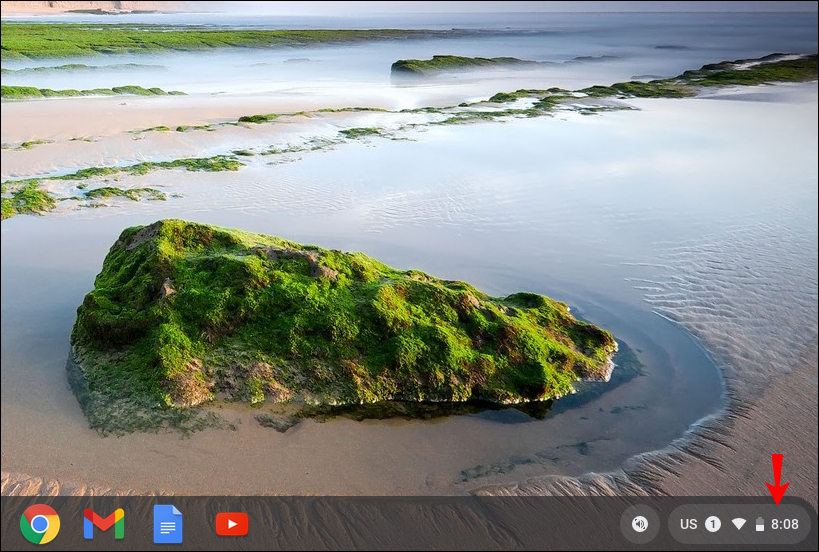This screenshot has height=552, width=819.
Task: Click empty shelf space left of Chrome
Action: point(9,524)
